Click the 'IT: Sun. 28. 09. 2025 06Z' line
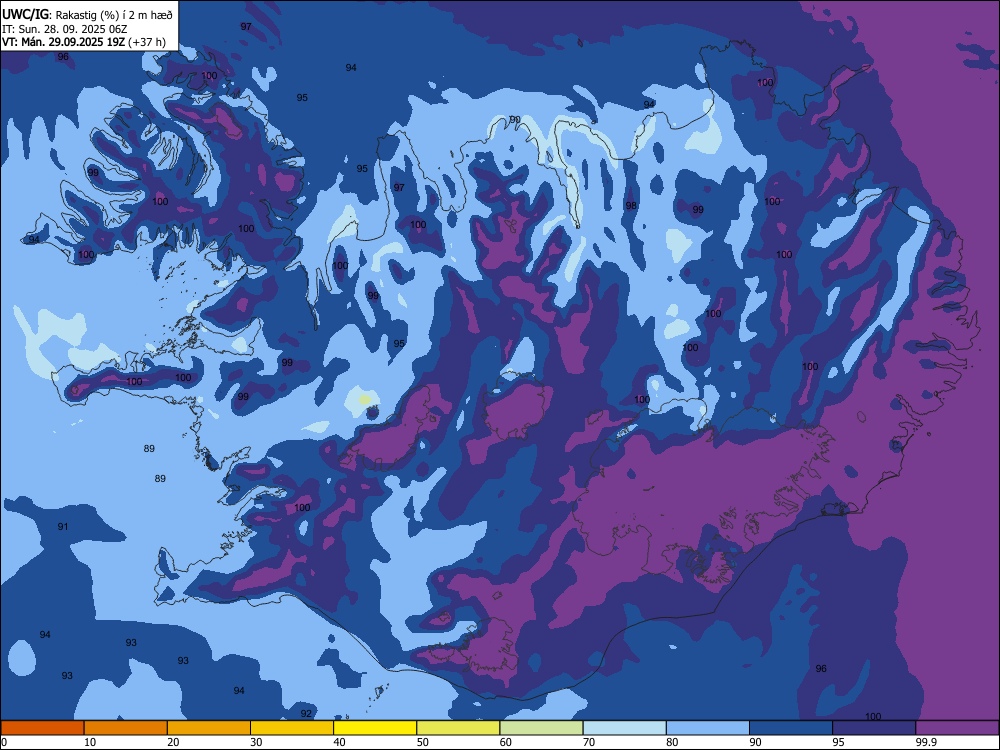The width and height of the screenshot is (1000, 750). pos(64,29)
